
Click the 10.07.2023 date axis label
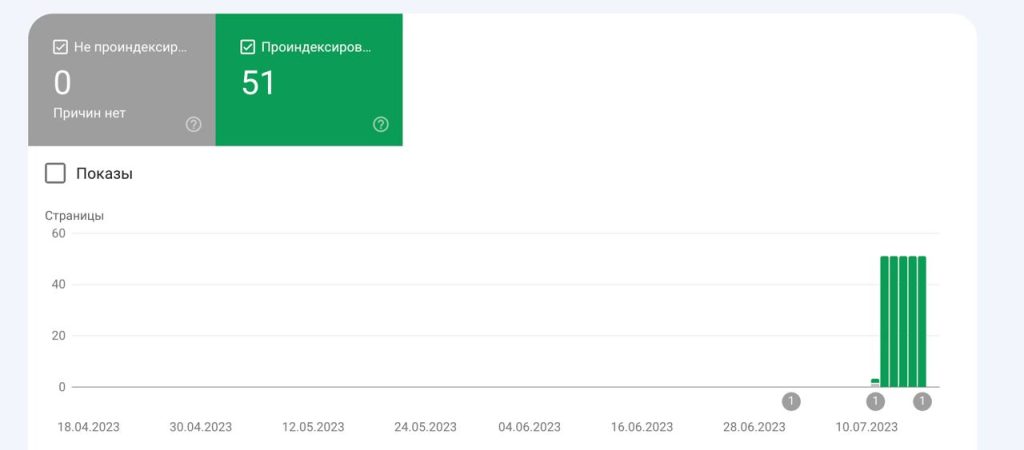point(866,427)
